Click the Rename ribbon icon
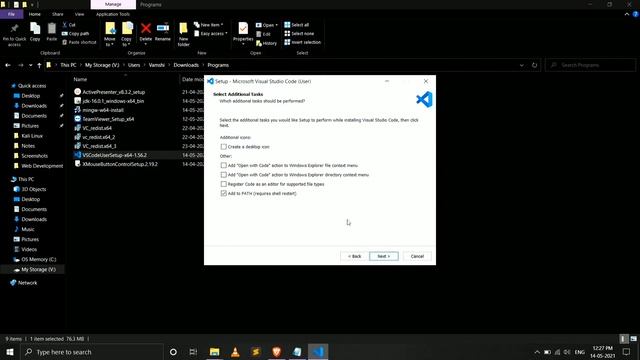 pyautogui.click(x=162, y=32)
